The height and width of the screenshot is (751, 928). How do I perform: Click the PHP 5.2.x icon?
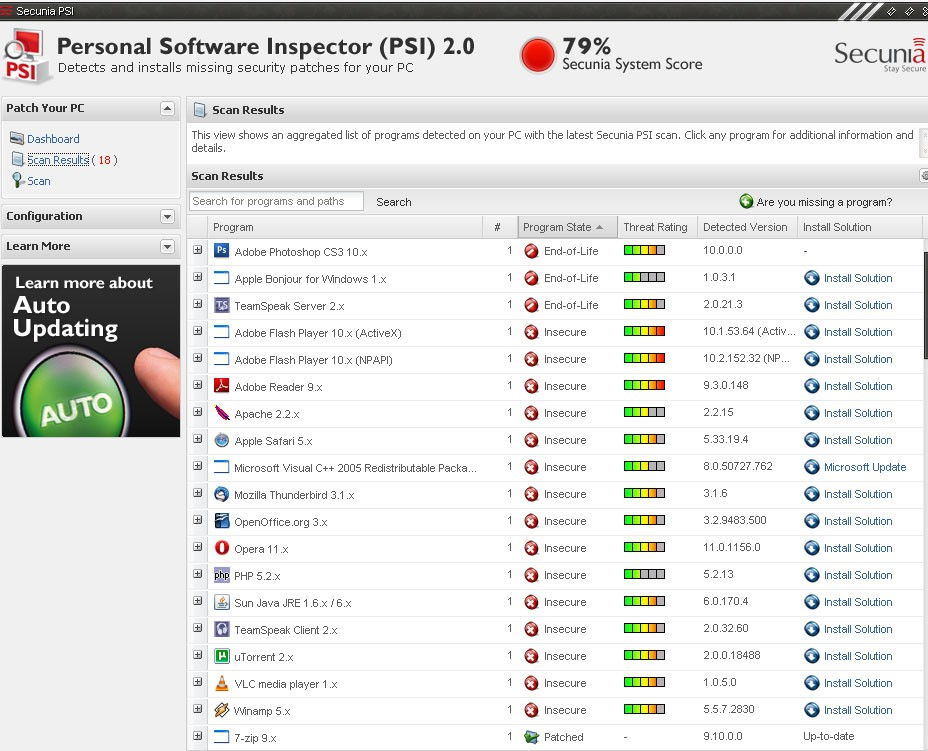coord(221,575)
